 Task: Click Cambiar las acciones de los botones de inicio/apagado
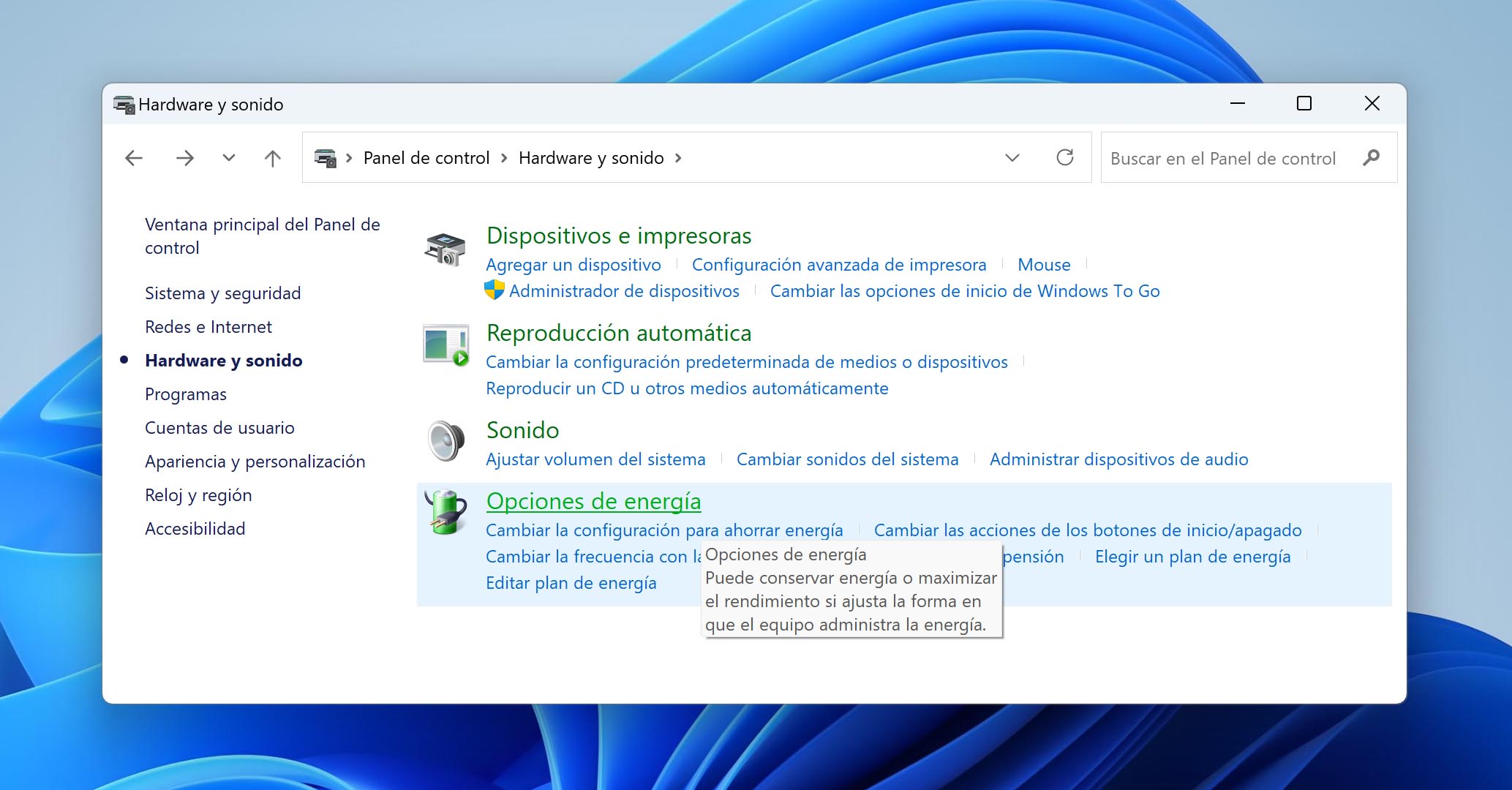1088,530
